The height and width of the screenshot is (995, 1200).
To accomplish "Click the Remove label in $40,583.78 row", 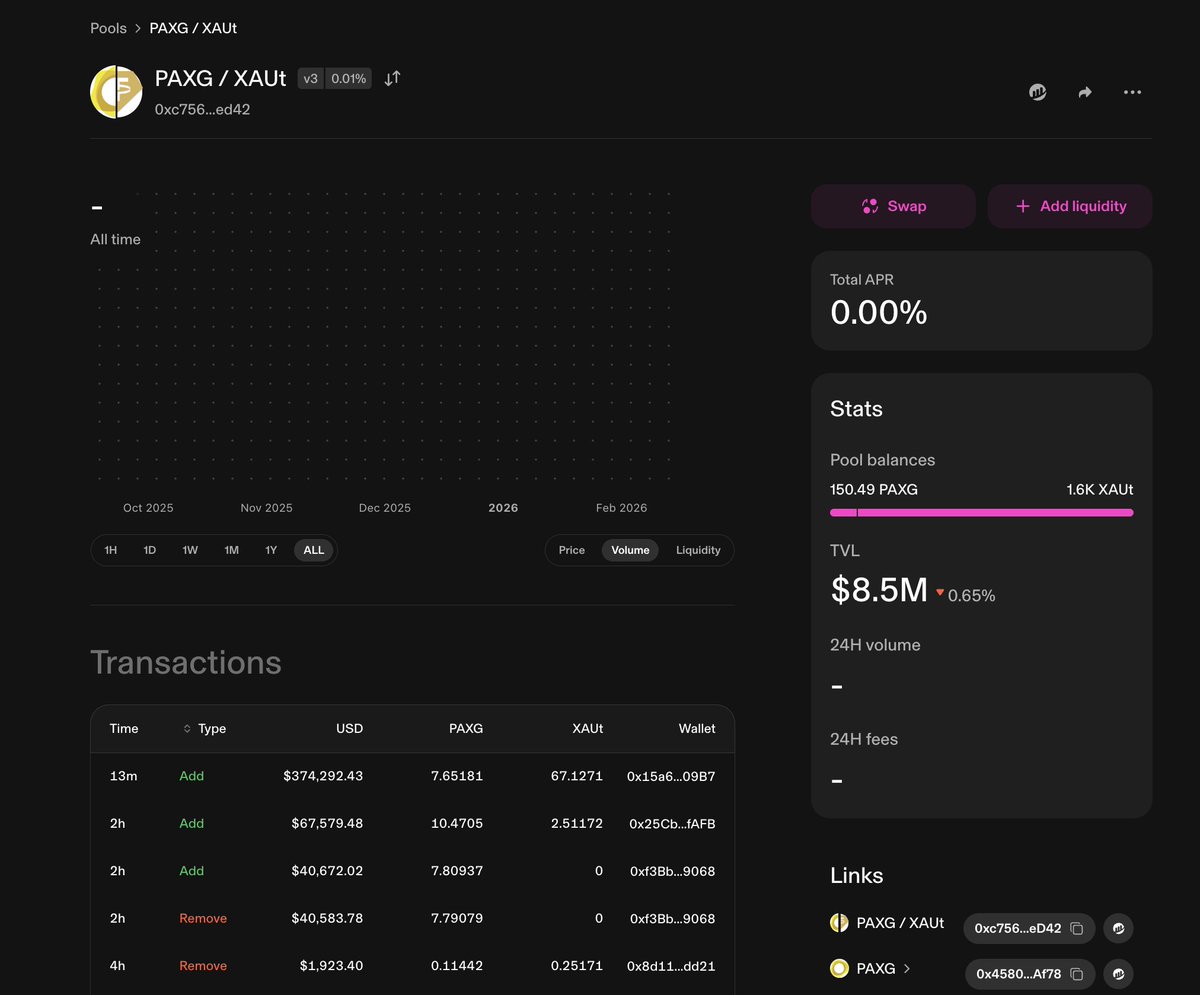I will click(203, 918).
